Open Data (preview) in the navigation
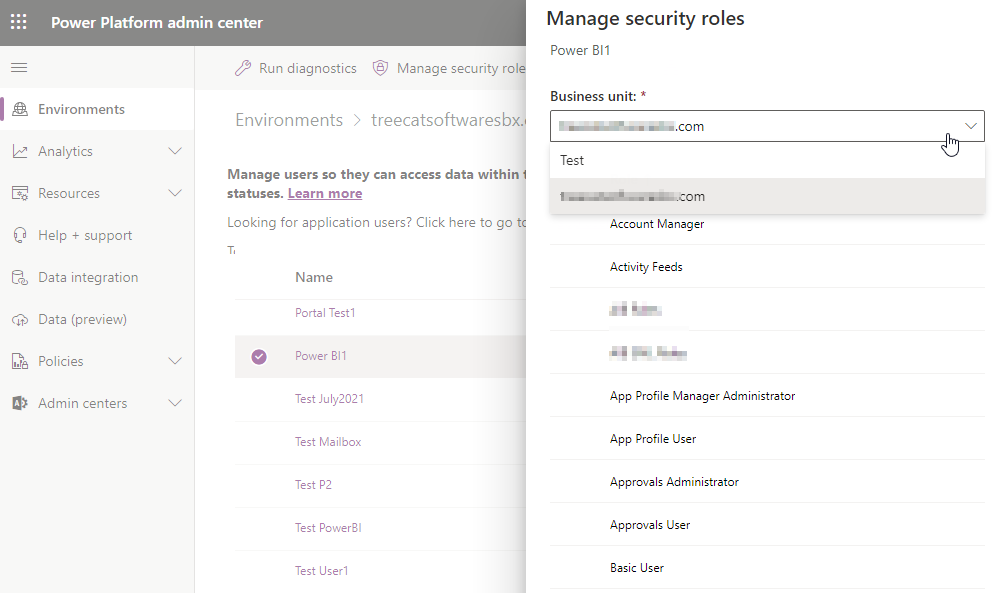Screen dimensions: 1002x593 point(82,320)
